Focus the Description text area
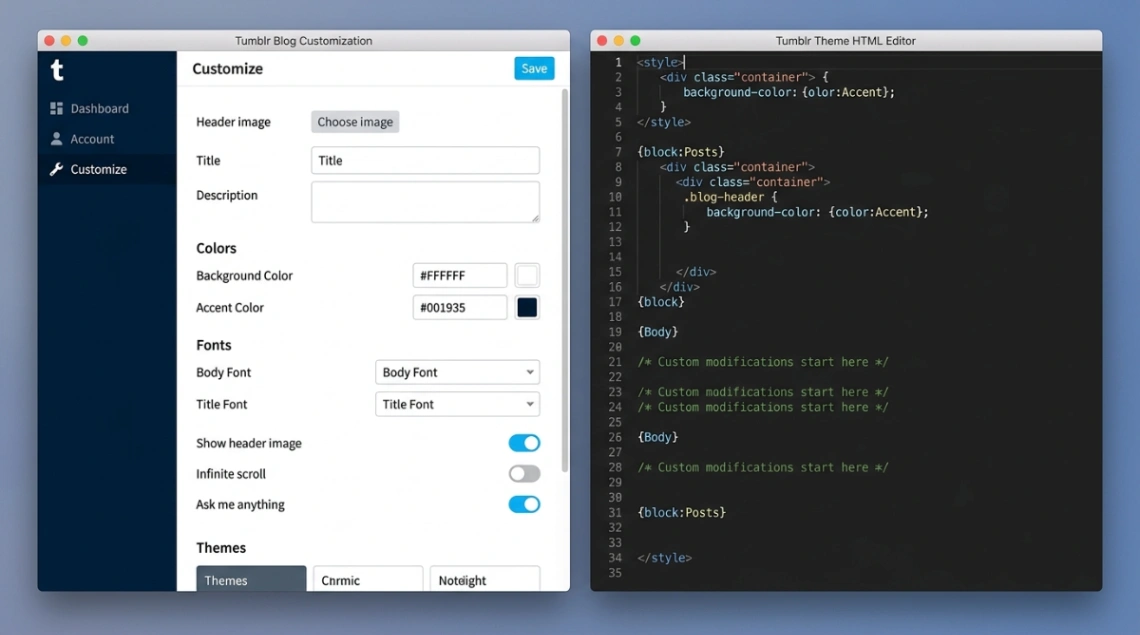1140x635 pixels. [x=425, y=202]
